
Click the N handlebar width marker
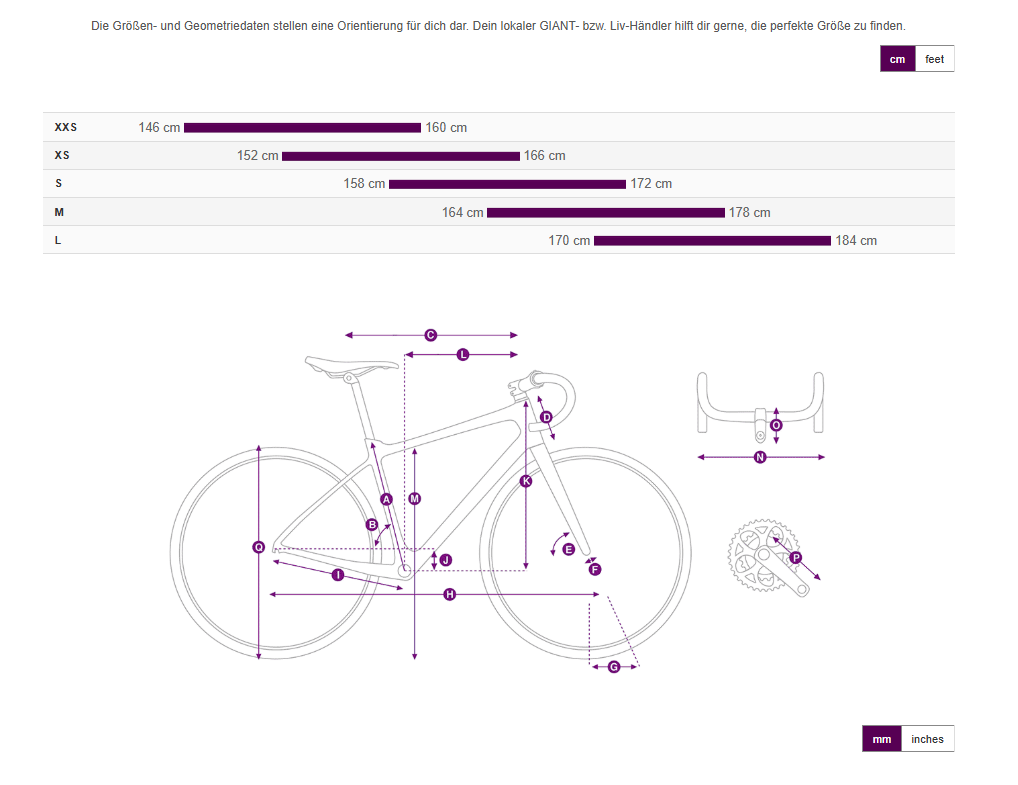pos(760,458)
